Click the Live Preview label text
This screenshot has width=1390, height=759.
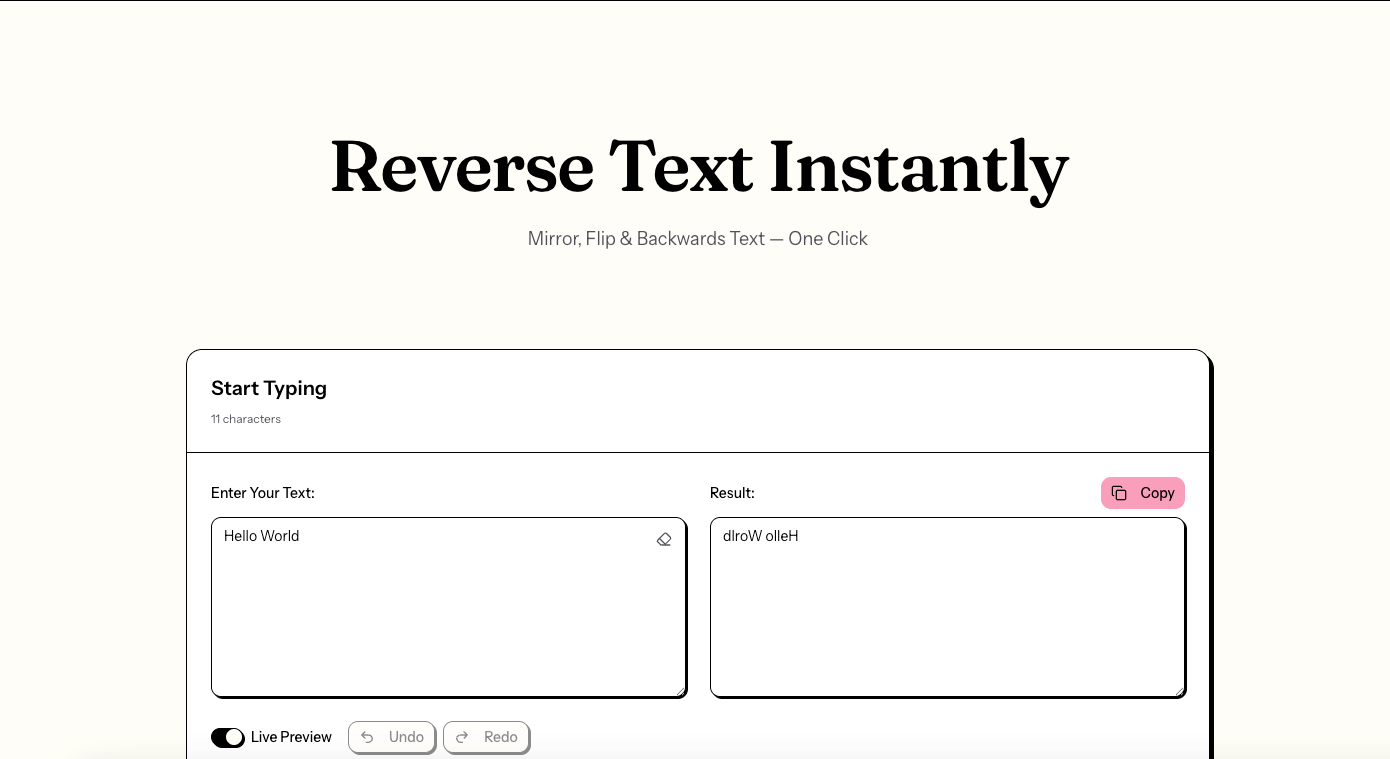tap(291, 737)
